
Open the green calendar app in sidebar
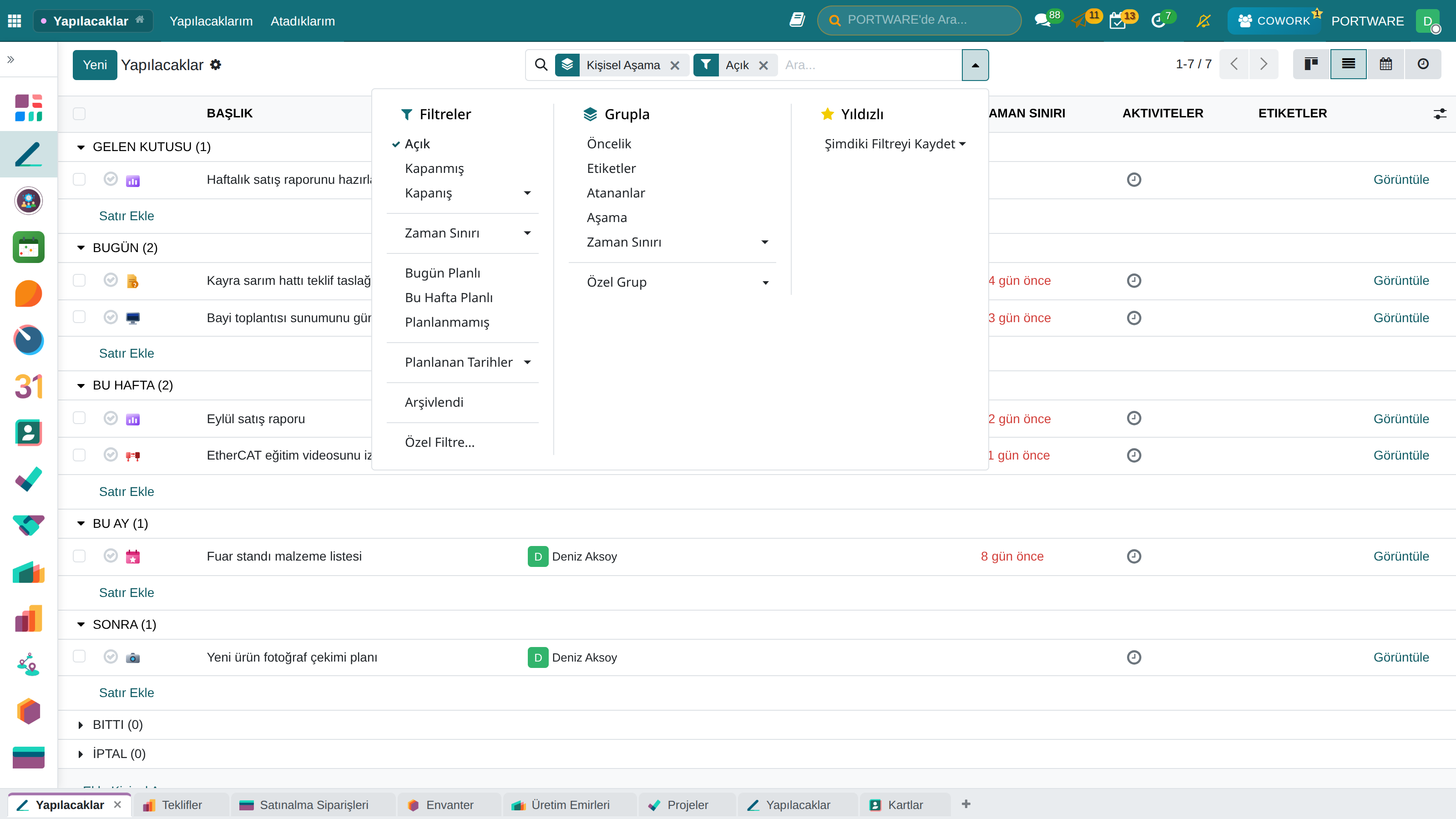(28, 247)
